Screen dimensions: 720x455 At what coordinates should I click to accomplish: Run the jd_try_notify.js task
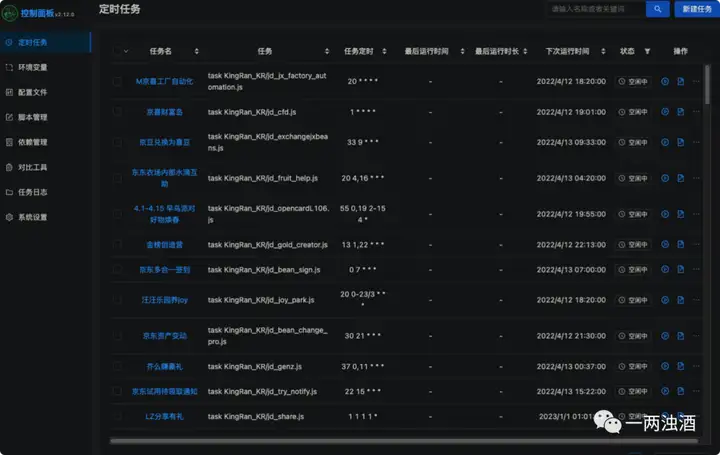tap(665, 391)
